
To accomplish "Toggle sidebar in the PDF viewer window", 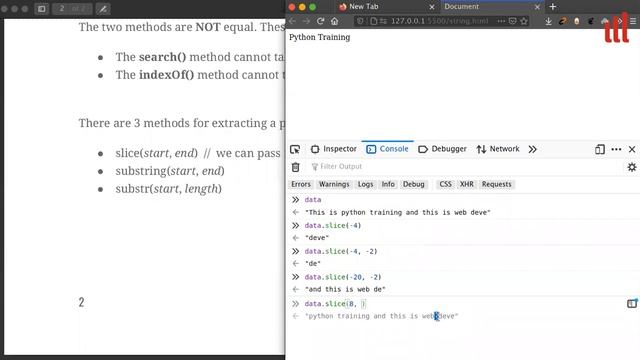I will (42, 9).
